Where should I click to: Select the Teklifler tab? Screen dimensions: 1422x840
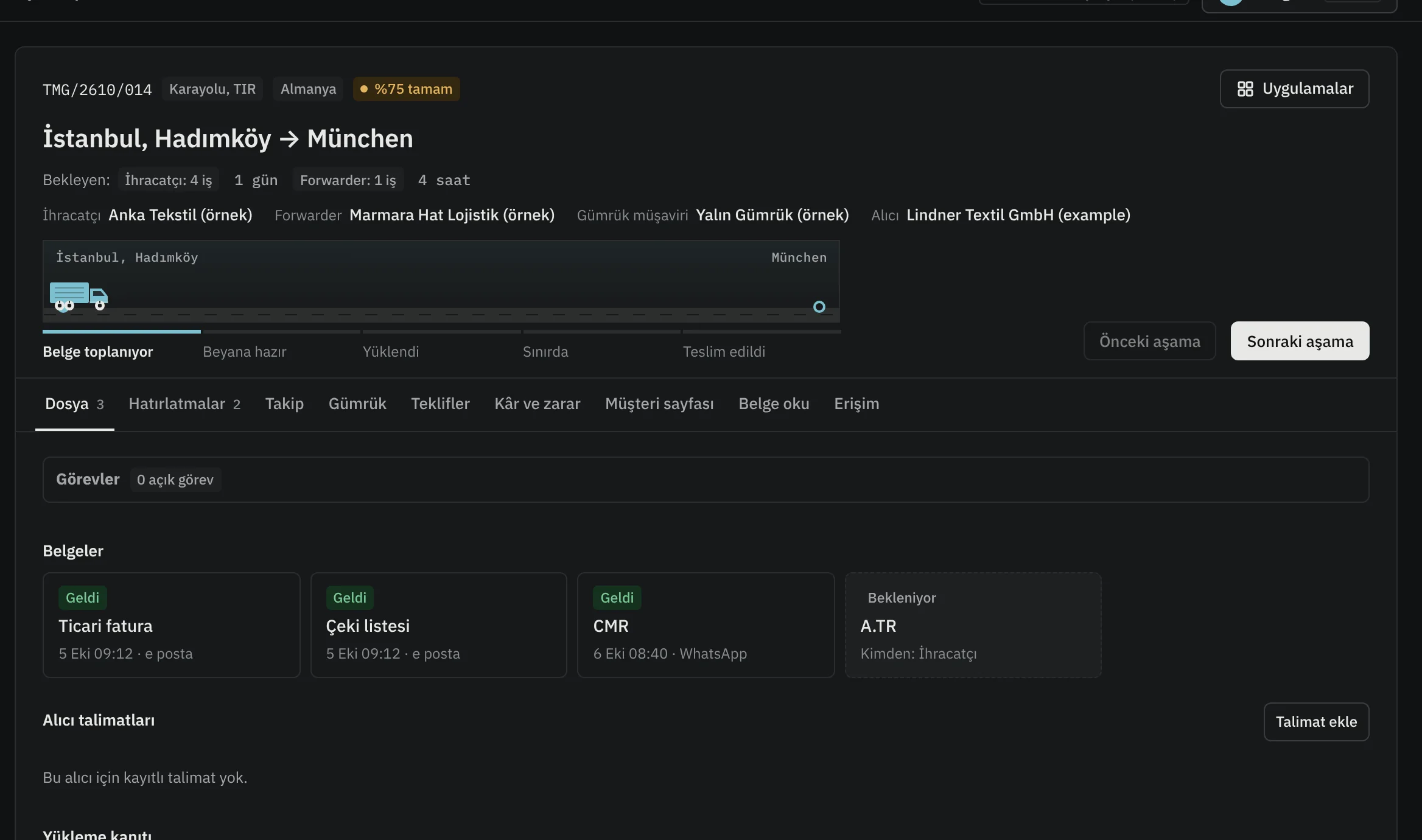point(440,404)
